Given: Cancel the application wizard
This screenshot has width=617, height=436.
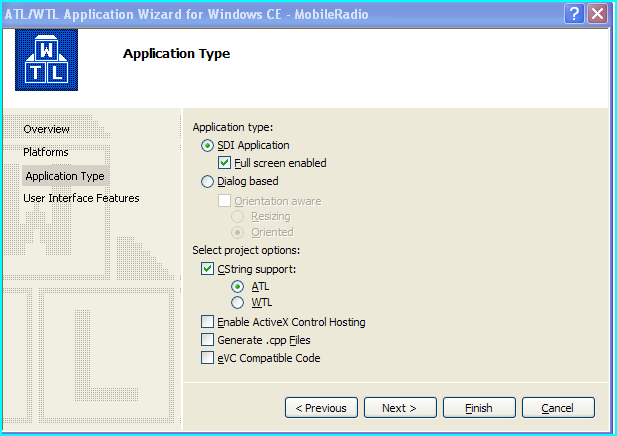Looking at the screenshot, I should (558, 408).
